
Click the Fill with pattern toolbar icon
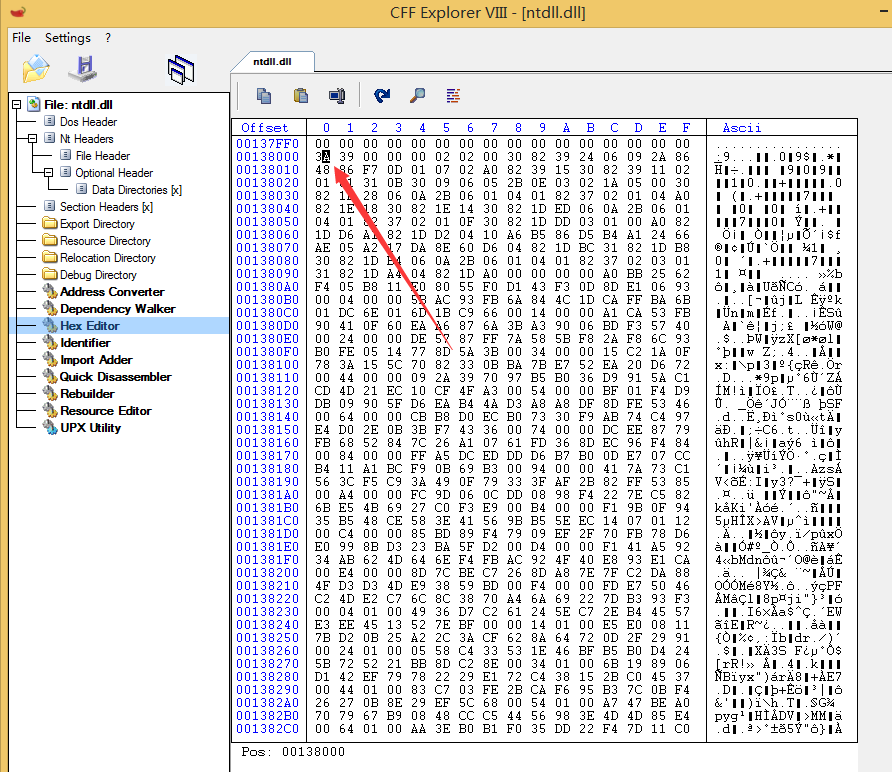(x=453, y=96)
